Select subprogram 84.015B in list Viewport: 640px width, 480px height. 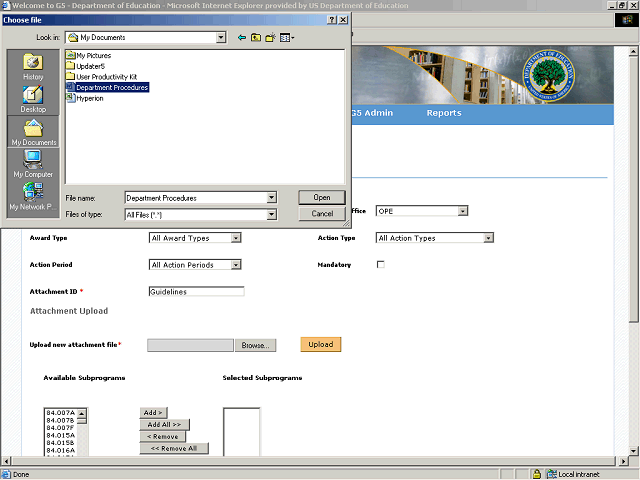(60, 443)
